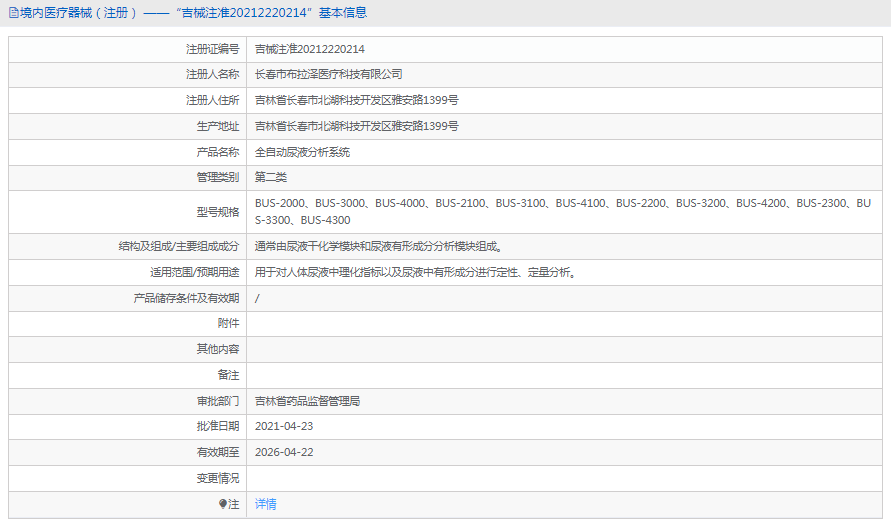Click the 批准日期 label

(218, 426)
